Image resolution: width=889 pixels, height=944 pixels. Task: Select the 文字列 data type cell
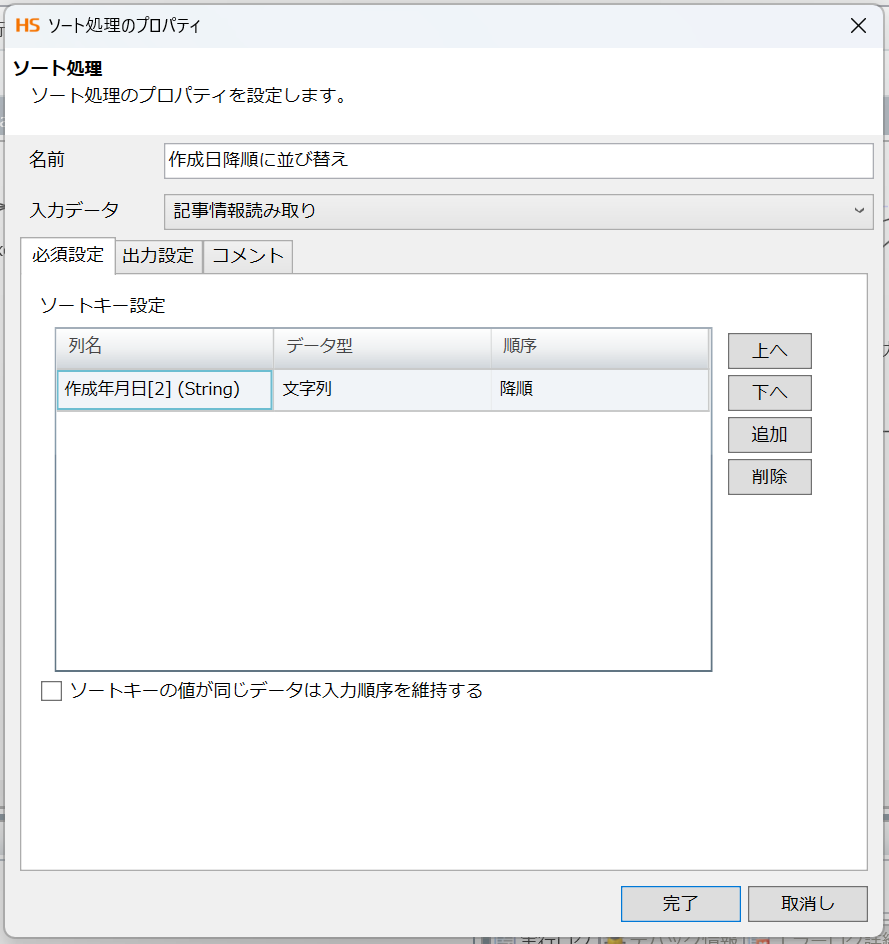coord(380,390)
